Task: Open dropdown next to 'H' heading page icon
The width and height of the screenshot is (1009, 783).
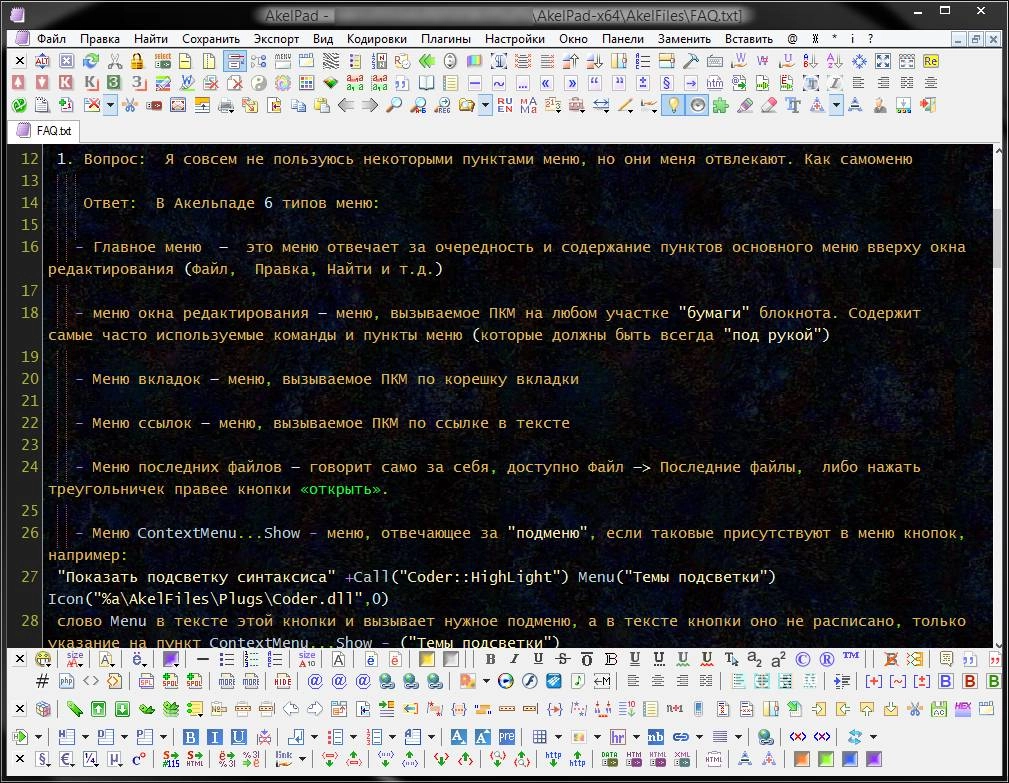Action: (x=84, y=737)
